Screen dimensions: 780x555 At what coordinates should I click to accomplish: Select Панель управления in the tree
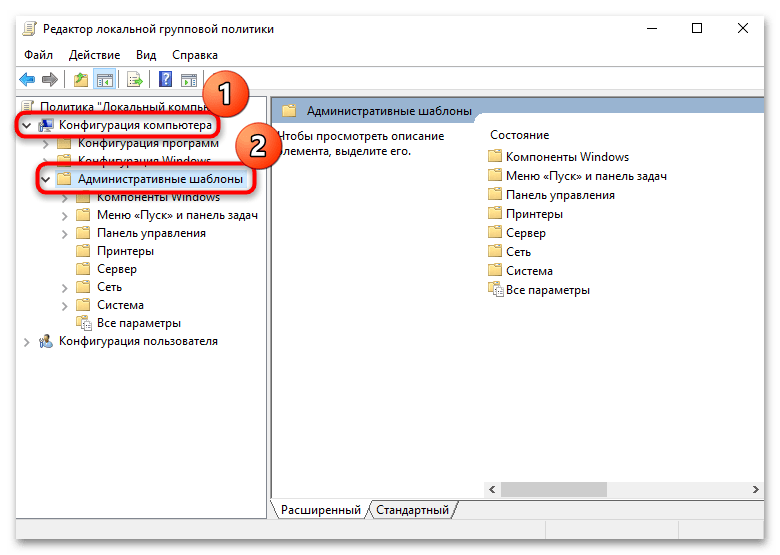[x=151, y=233]
